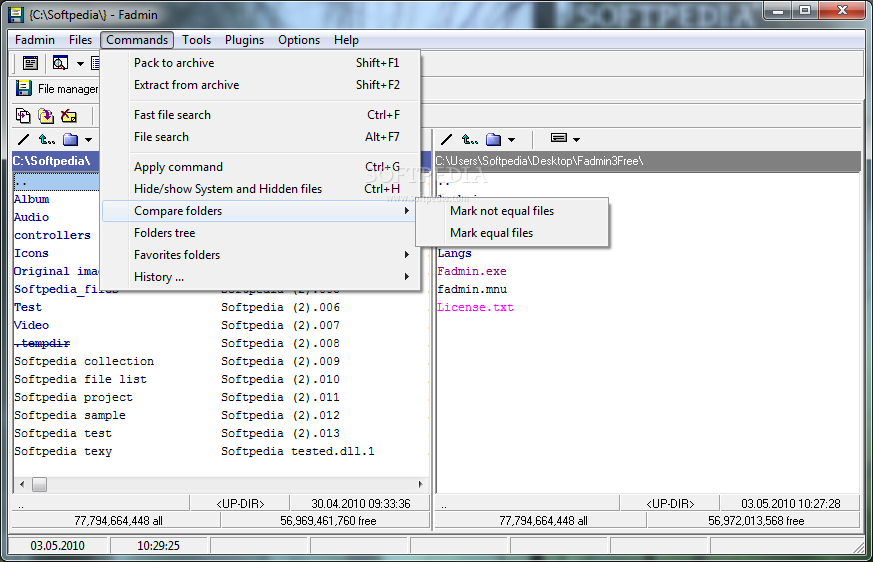Choose Apply command menu entry

coord(261,167)
